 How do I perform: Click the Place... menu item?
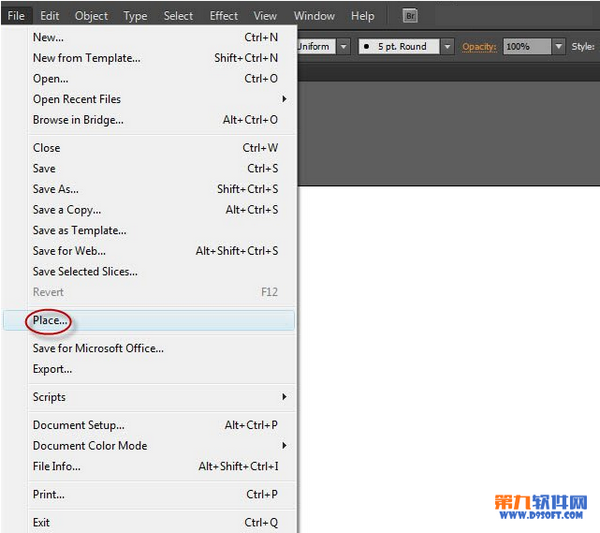pyautogui.click(x=149, y=320)
